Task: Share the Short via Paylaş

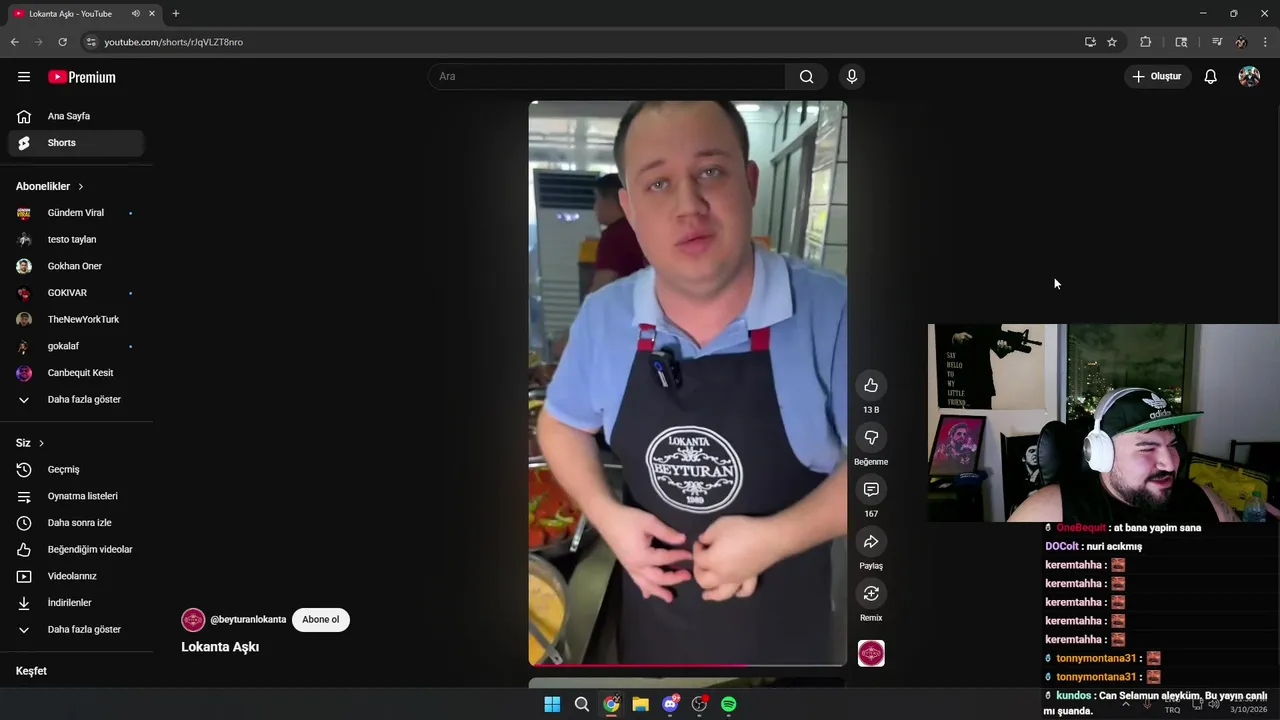Action: click(x=871, y=542)
